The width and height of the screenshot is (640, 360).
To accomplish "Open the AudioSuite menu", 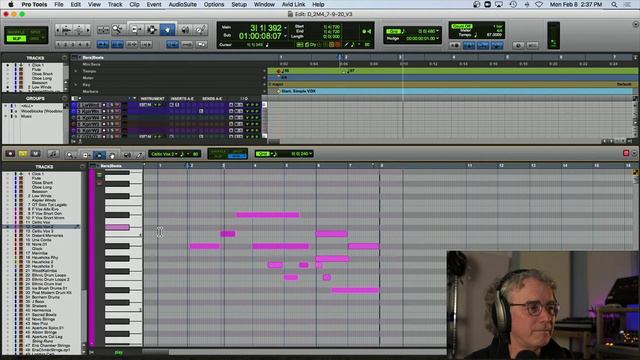I will (182, 4).
